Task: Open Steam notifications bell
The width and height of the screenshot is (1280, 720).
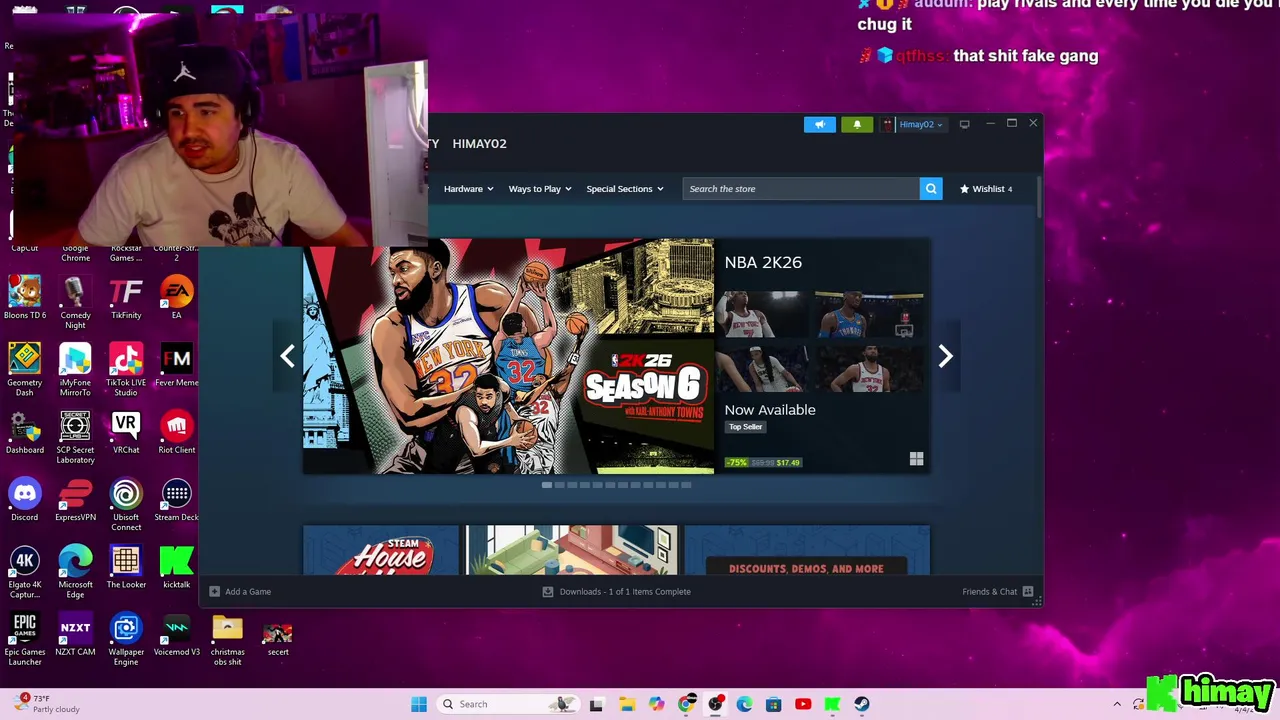Action: pos(857,124)
